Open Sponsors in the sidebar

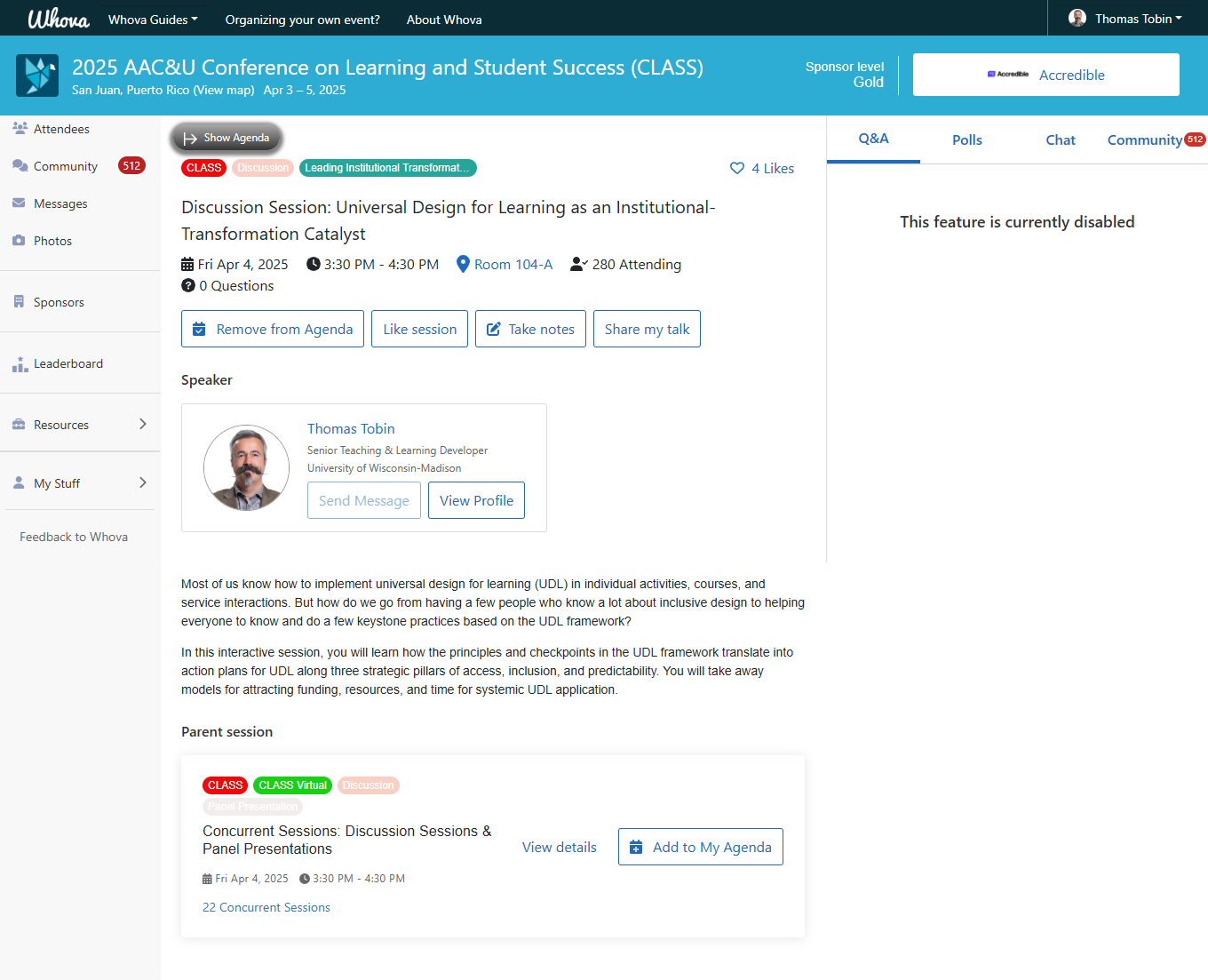tap(59, 302)
